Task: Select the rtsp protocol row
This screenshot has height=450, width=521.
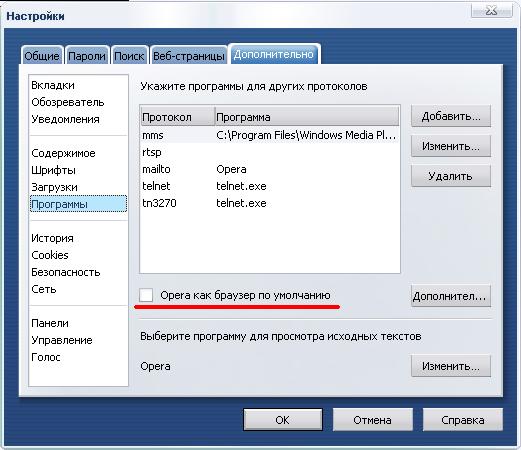Action: [270, 152]
